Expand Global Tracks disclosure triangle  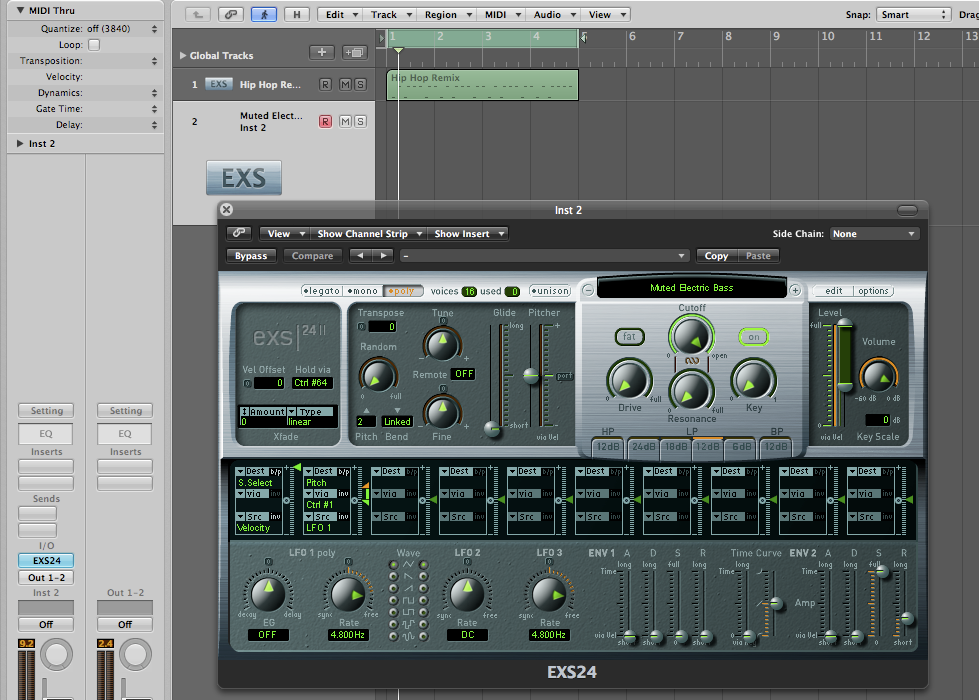(x=183, y=56)
